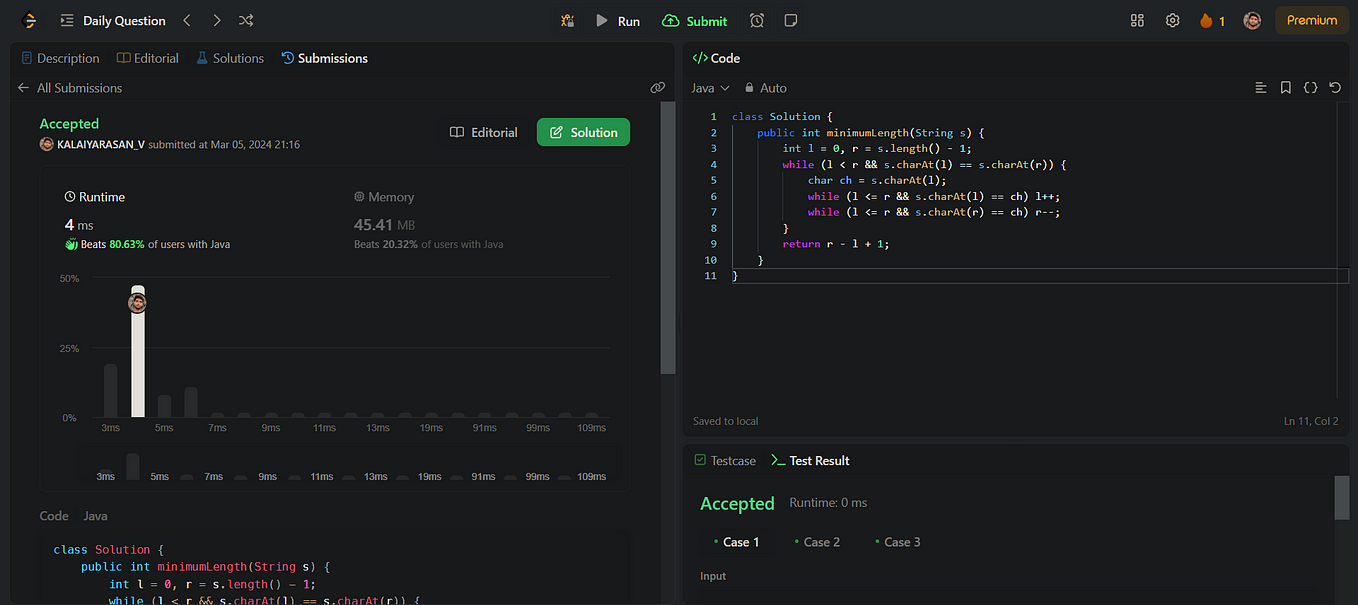
Task: Click the 'Saved to local' status text
Action: 725,421
